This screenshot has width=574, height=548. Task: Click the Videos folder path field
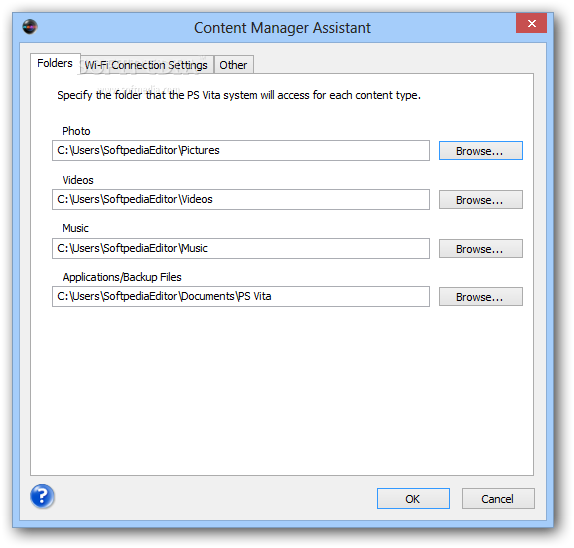(x=241, y=200)
